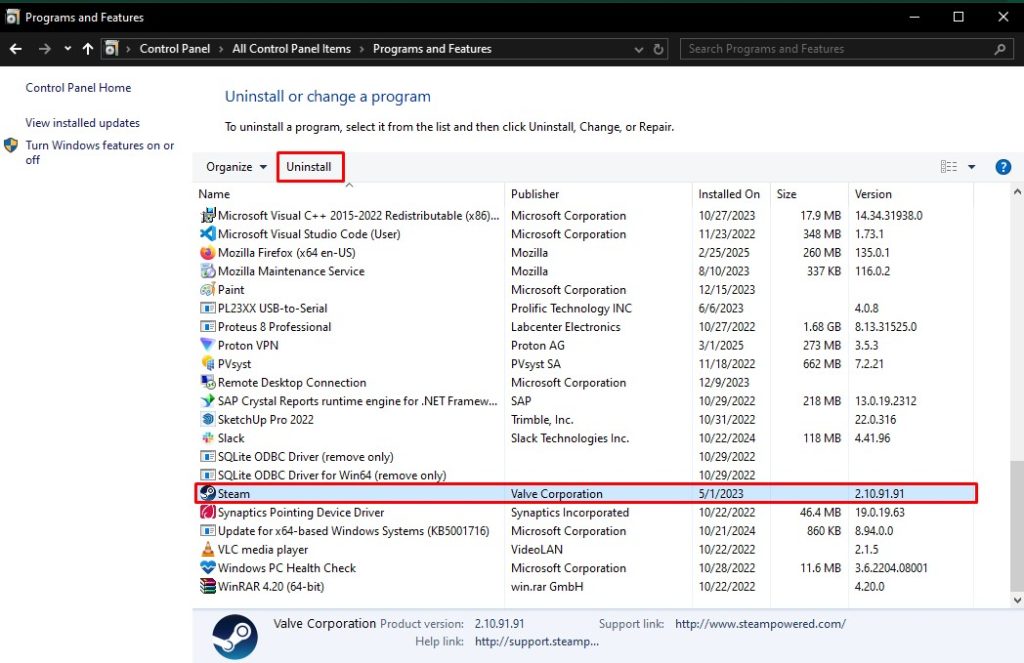
Task: Select the Steam icon in the list
Action: pos(208,493)
